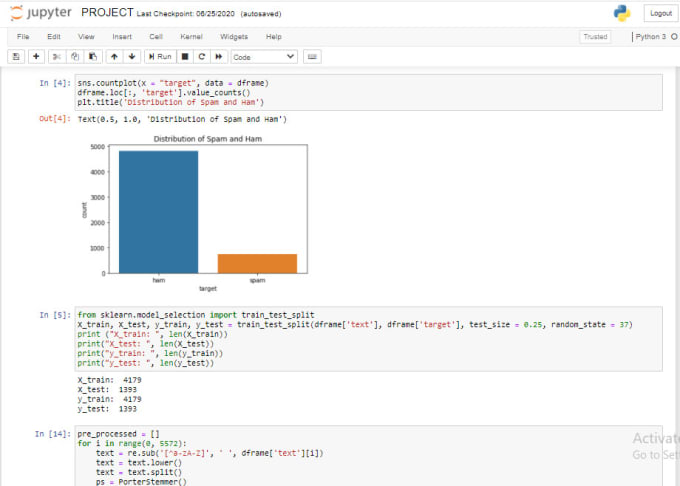
Task: Restart the kernel icon
Action: pyautogui.click(x=202, y=56)
